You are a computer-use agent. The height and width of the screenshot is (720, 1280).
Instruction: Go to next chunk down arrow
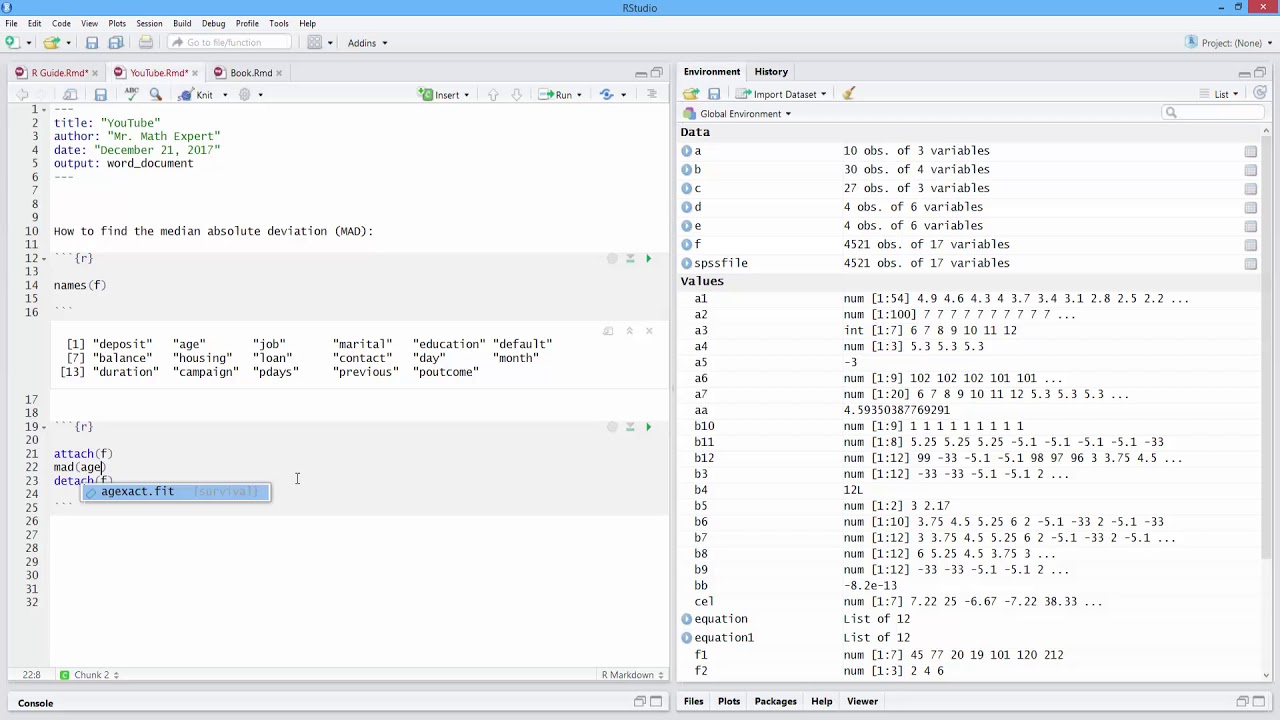pos(516,94)
